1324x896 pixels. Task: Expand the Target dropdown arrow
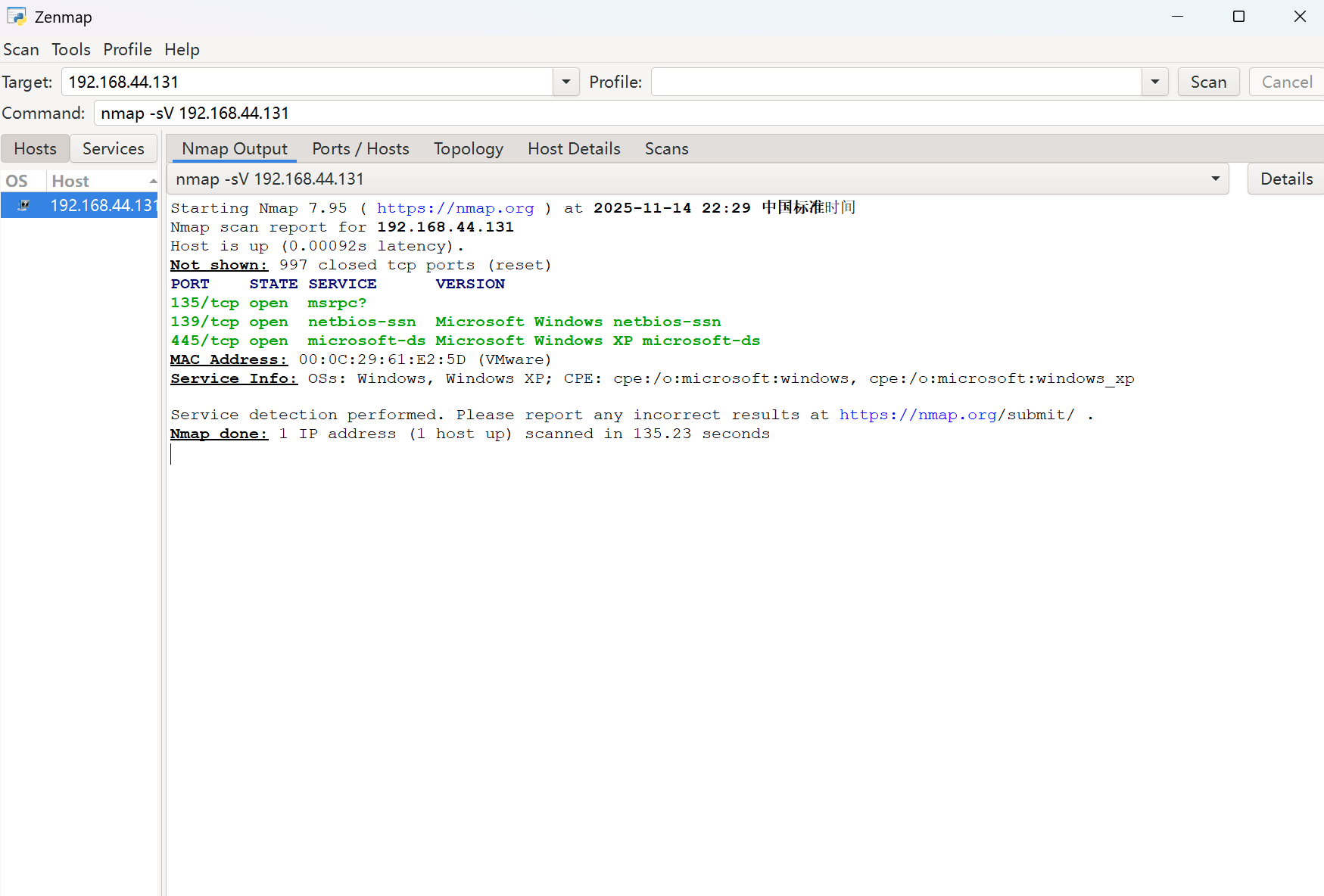(565, 82)
